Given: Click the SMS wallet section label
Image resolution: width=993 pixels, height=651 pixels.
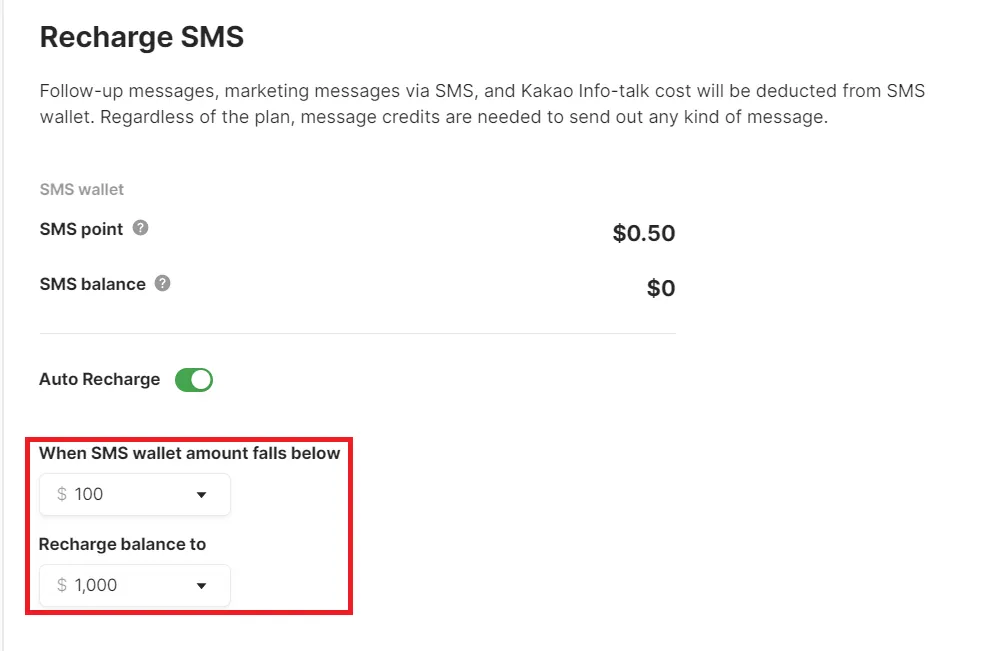Looking at the screenshot, I should click(82, 189).
